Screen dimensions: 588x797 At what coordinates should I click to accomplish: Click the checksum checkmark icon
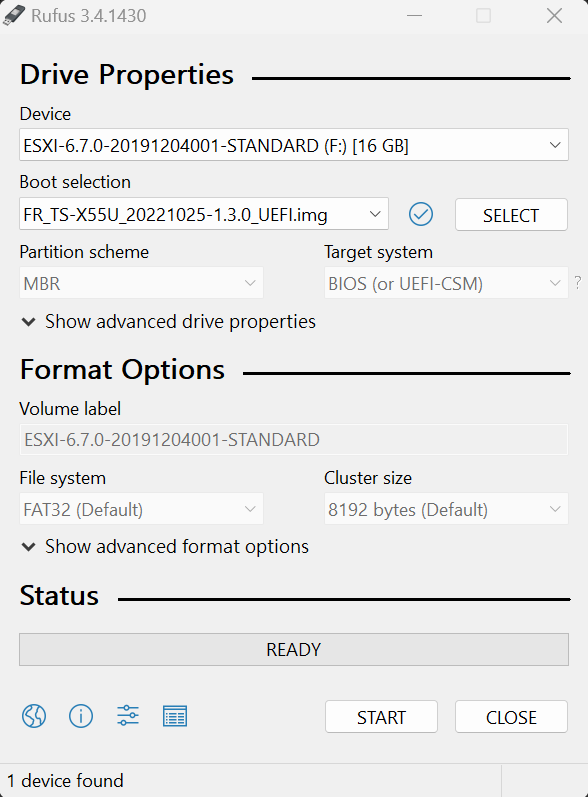(421, 214)
